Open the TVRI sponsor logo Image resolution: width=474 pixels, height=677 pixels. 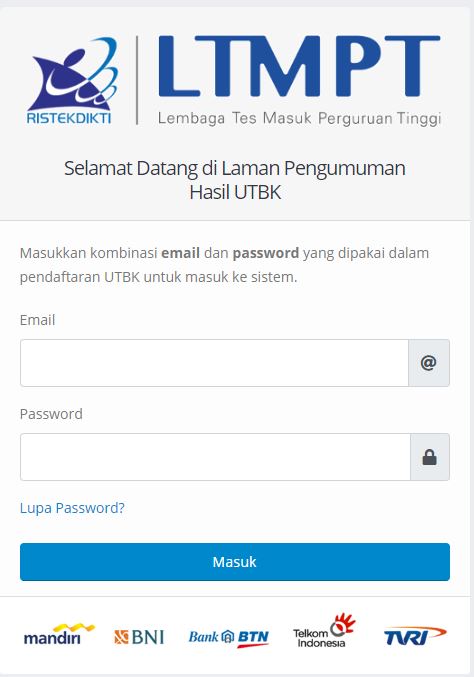click(415, 636)
